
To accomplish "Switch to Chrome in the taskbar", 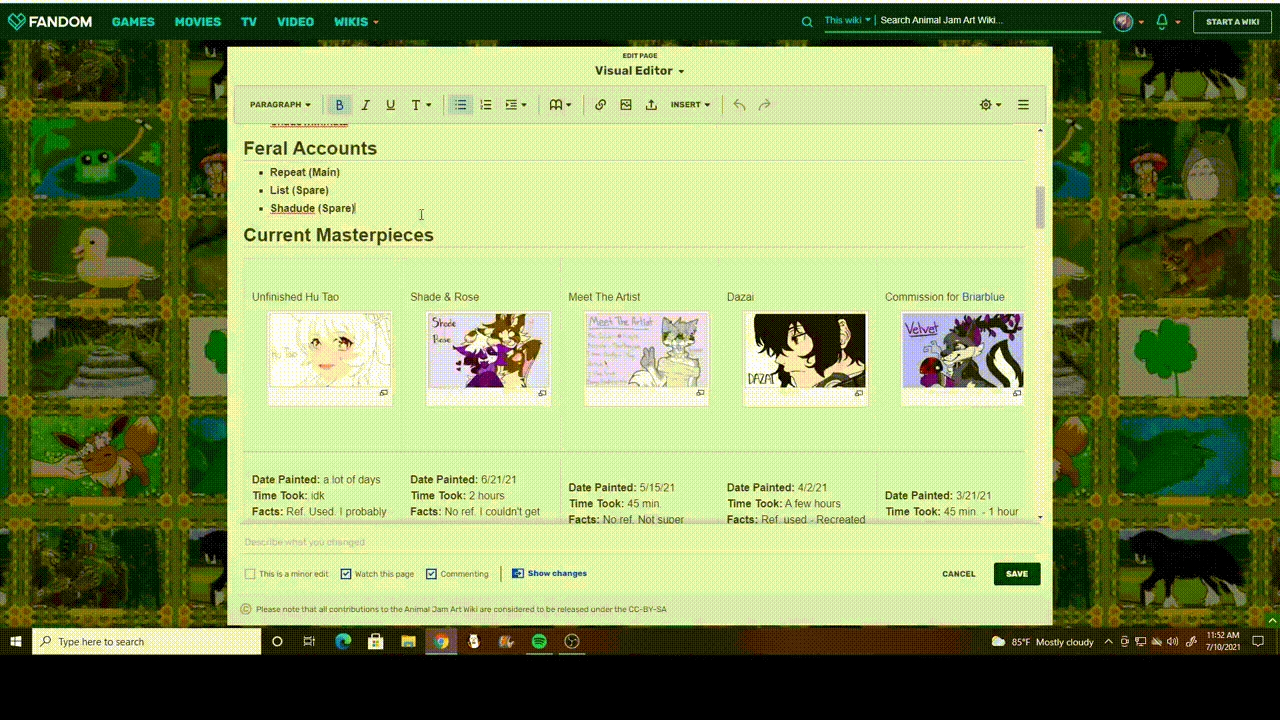I will click(441, 641).
